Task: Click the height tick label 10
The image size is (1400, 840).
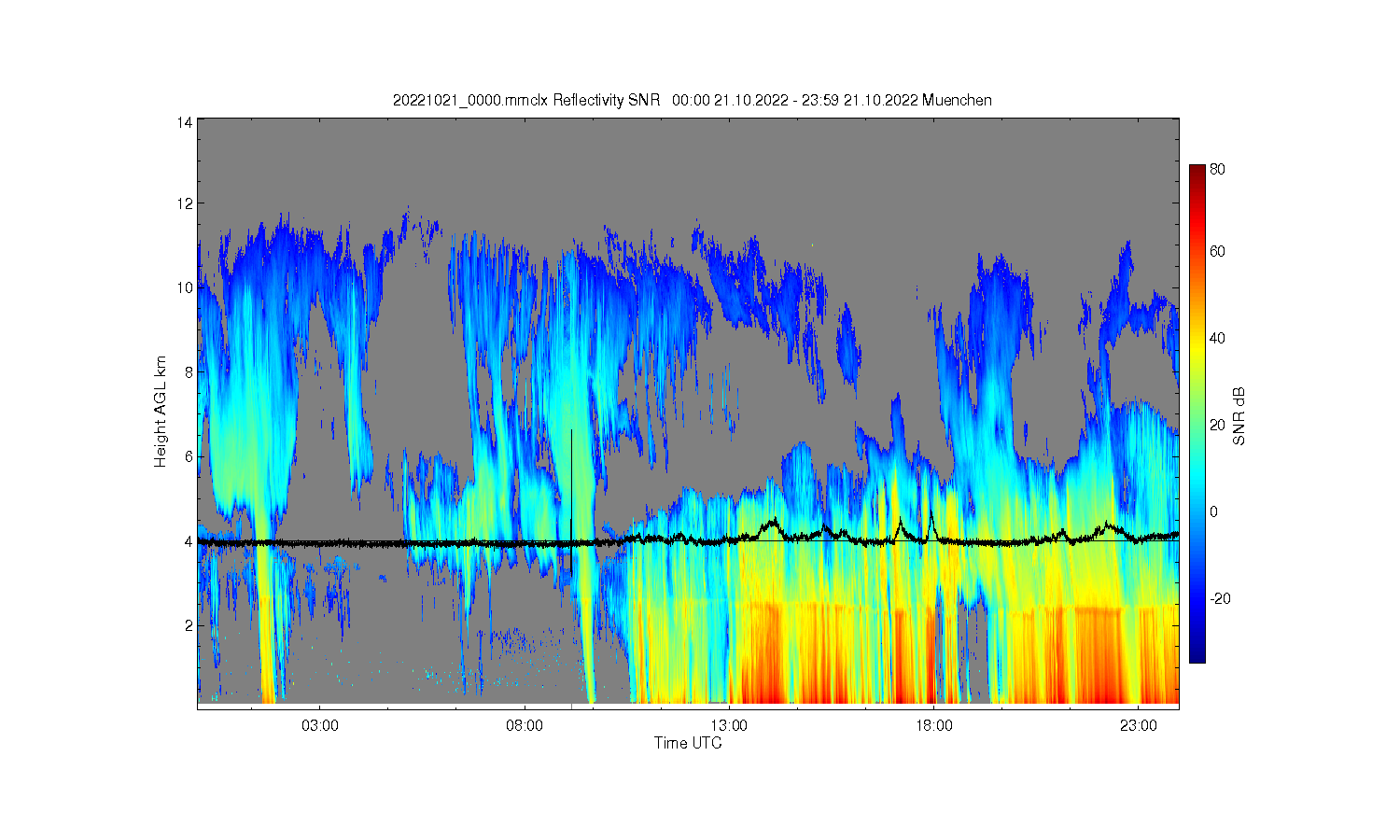Action: tap(185, 287)
